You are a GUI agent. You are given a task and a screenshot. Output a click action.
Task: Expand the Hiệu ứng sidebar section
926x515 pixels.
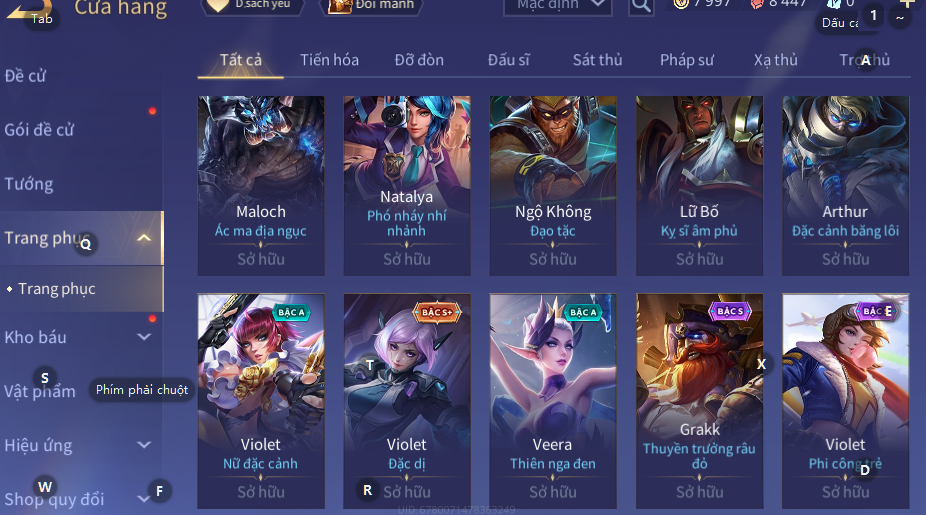coord(144,445)
